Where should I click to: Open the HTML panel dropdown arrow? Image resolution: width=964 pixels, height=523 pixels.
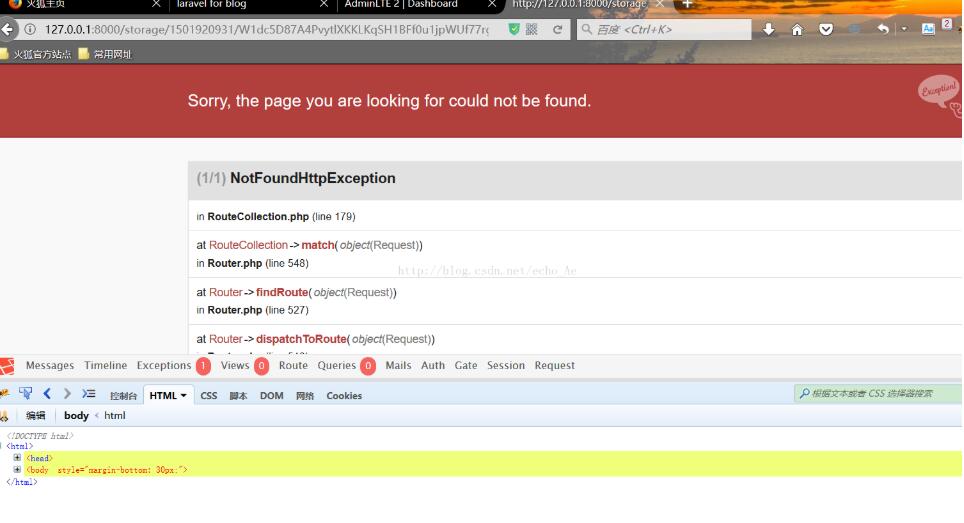(x=183, y=396)
